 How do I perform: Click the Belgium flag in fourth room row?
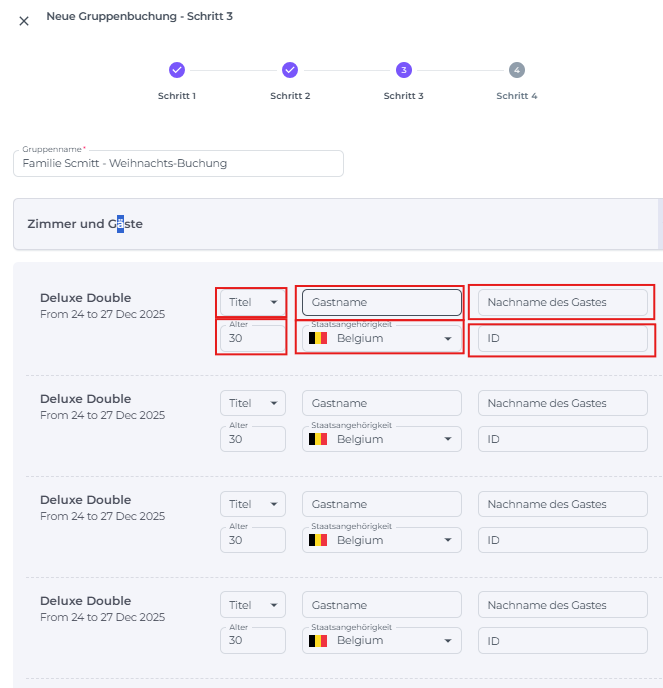pyautogui.click(x=317, y=641)
